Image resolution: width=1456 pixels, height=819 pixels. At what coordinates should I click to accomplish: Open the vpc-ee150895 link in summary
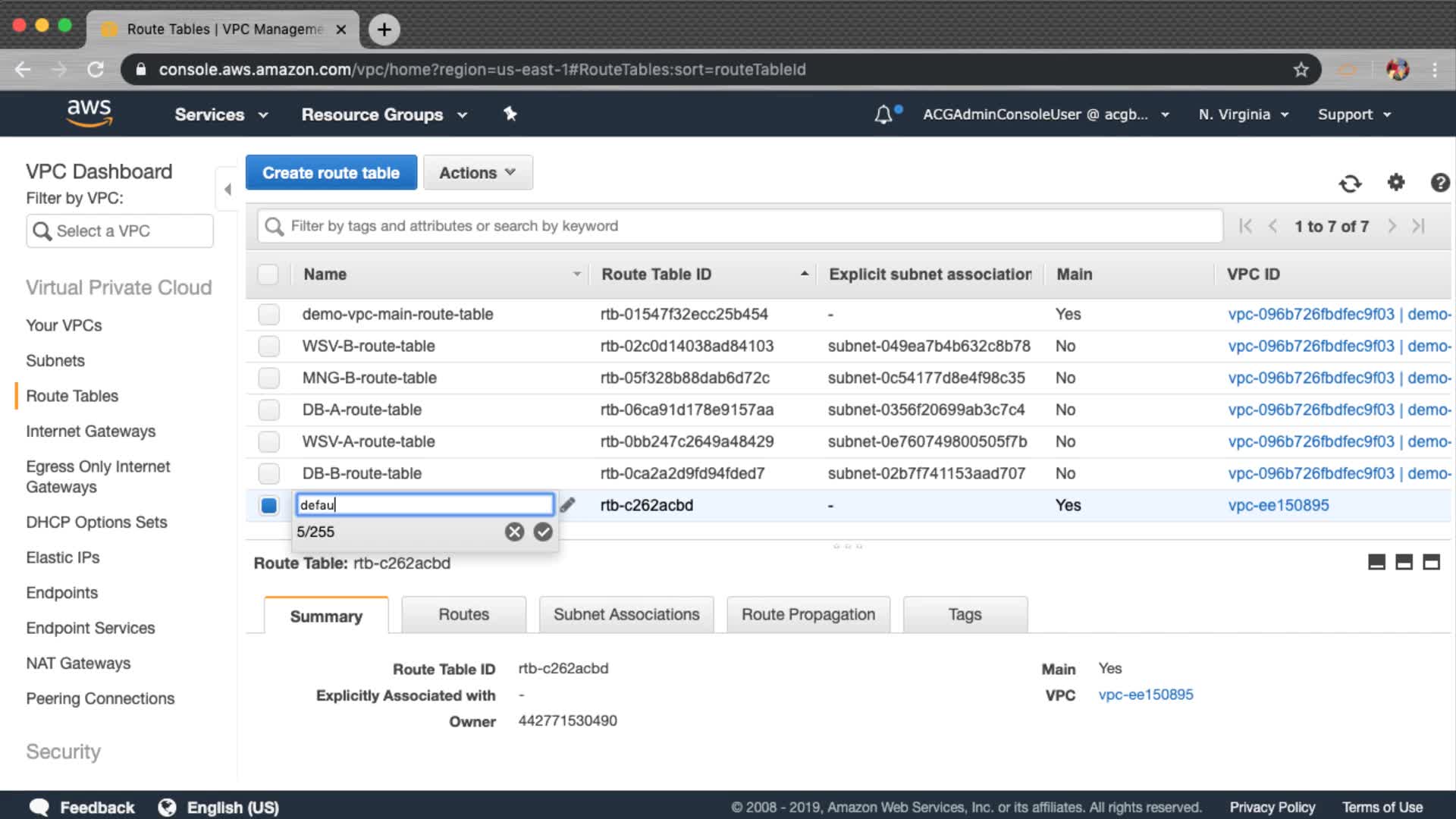[x=1145, y=695]
